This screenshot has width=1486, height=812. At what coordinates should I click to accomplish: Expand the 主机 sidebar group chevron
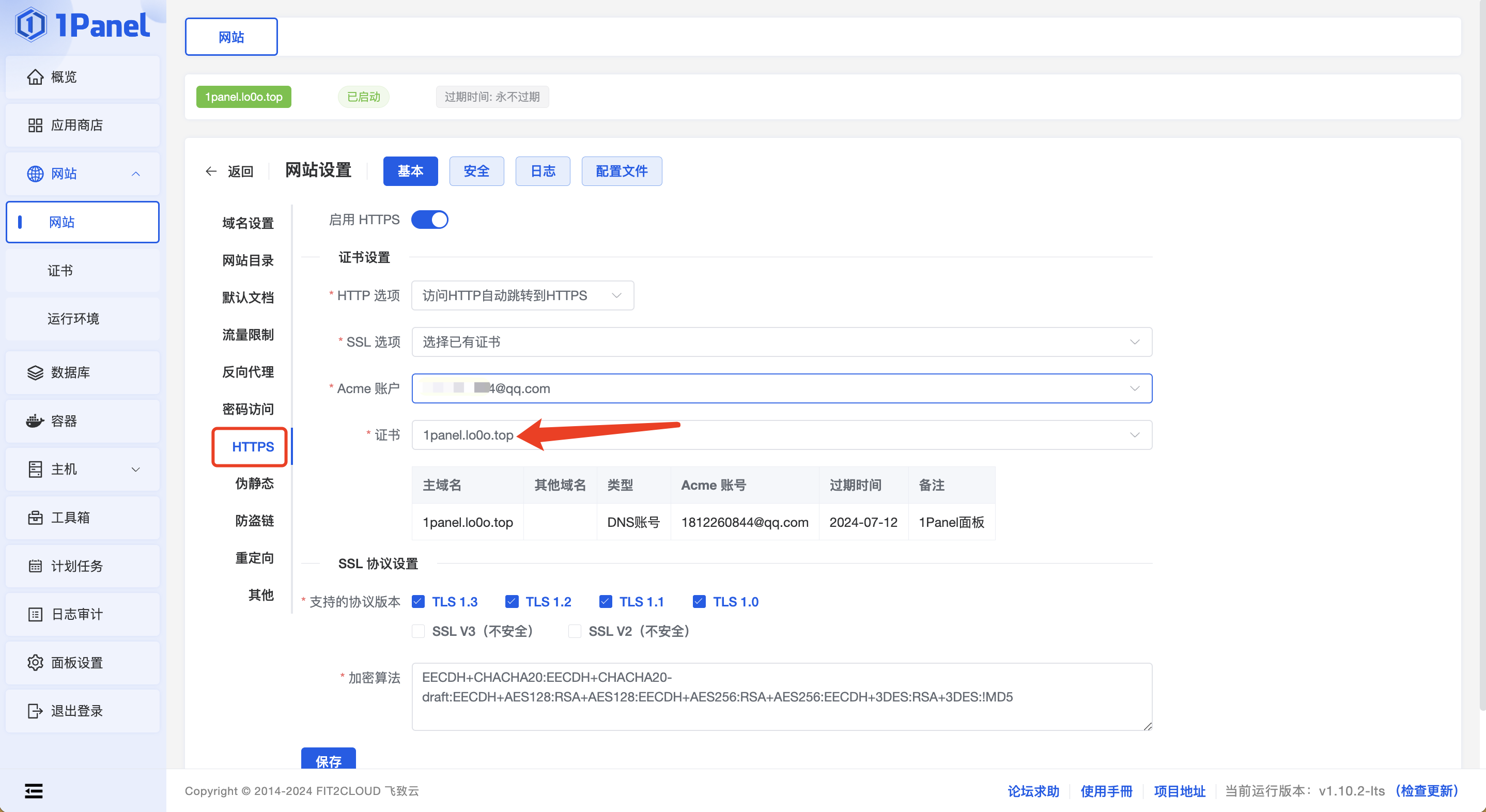click(x=135, y=470)
